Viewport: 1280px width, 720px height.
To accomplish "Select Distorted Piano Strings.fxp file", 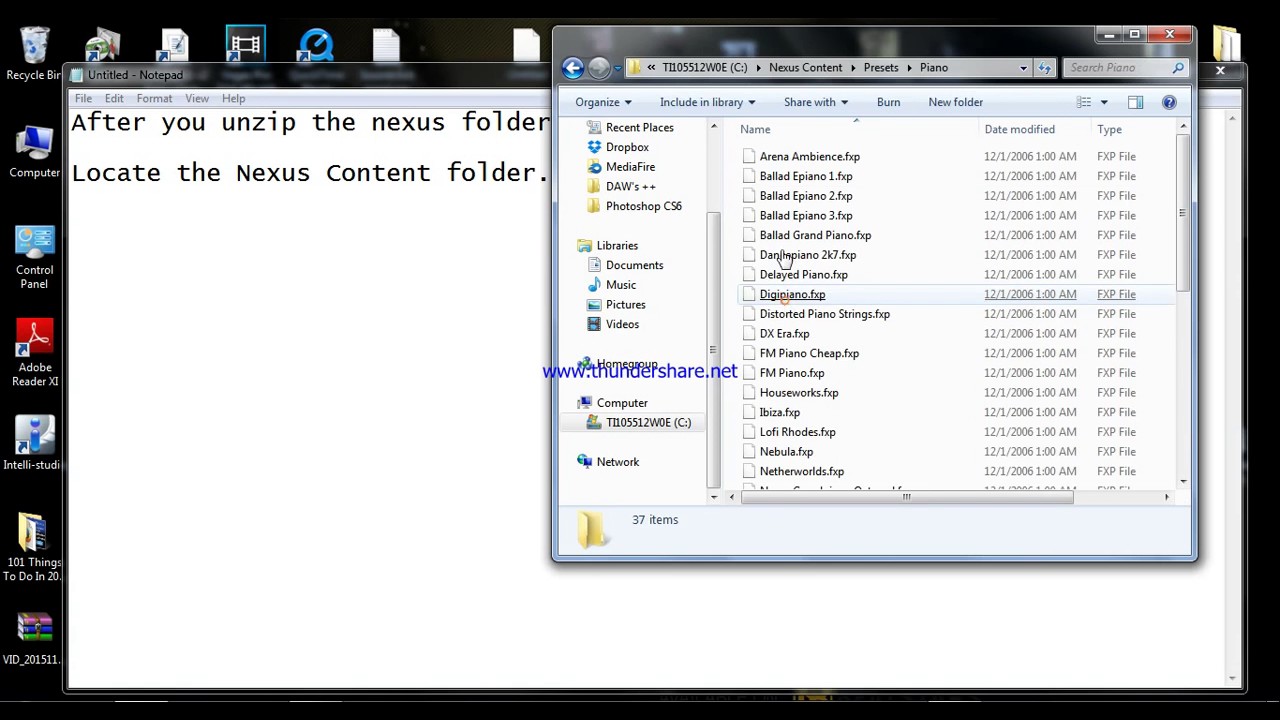I will (824, 314).
